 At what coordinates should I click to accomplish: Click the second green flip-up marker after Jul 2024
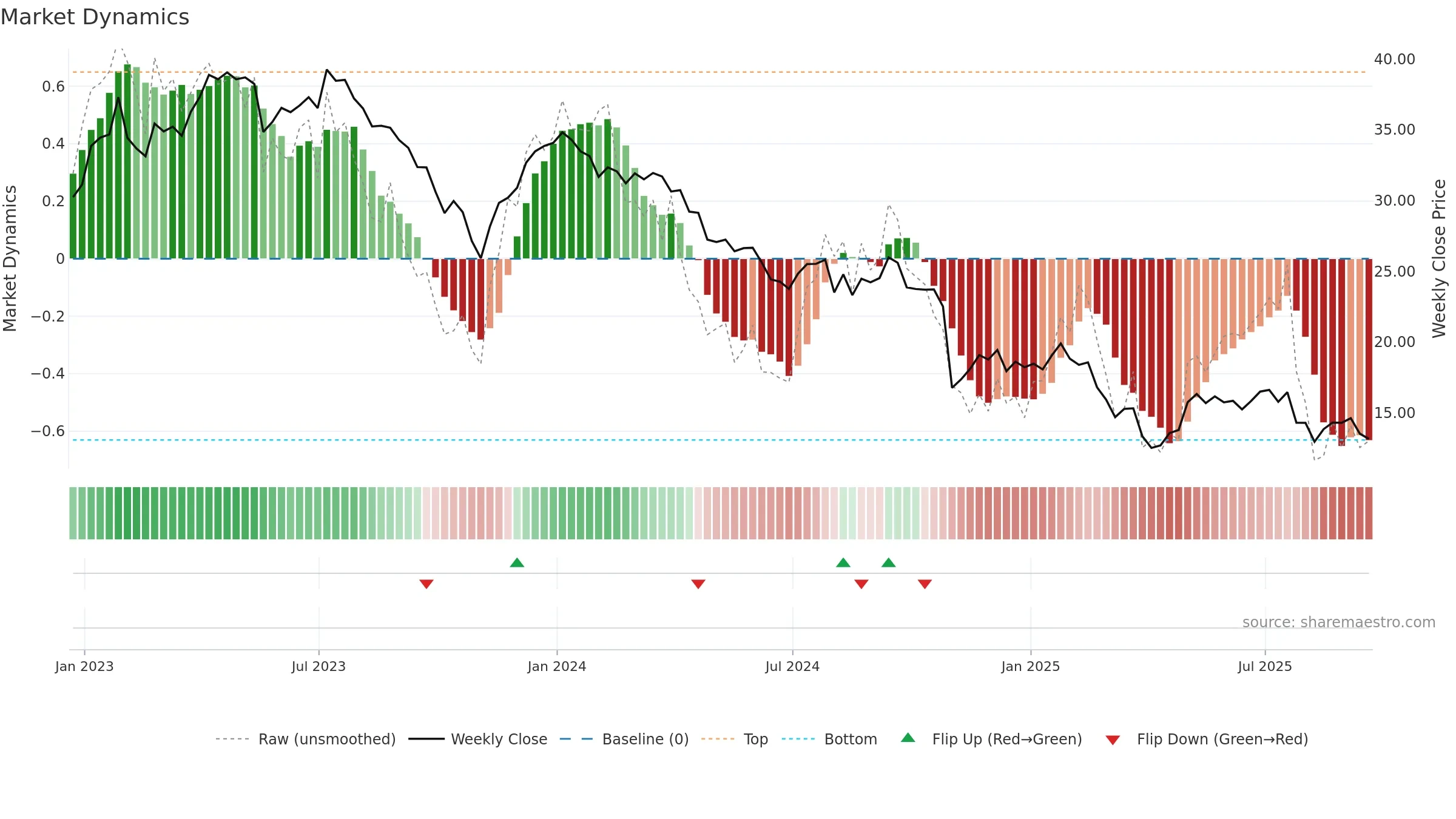coord(889,562)
